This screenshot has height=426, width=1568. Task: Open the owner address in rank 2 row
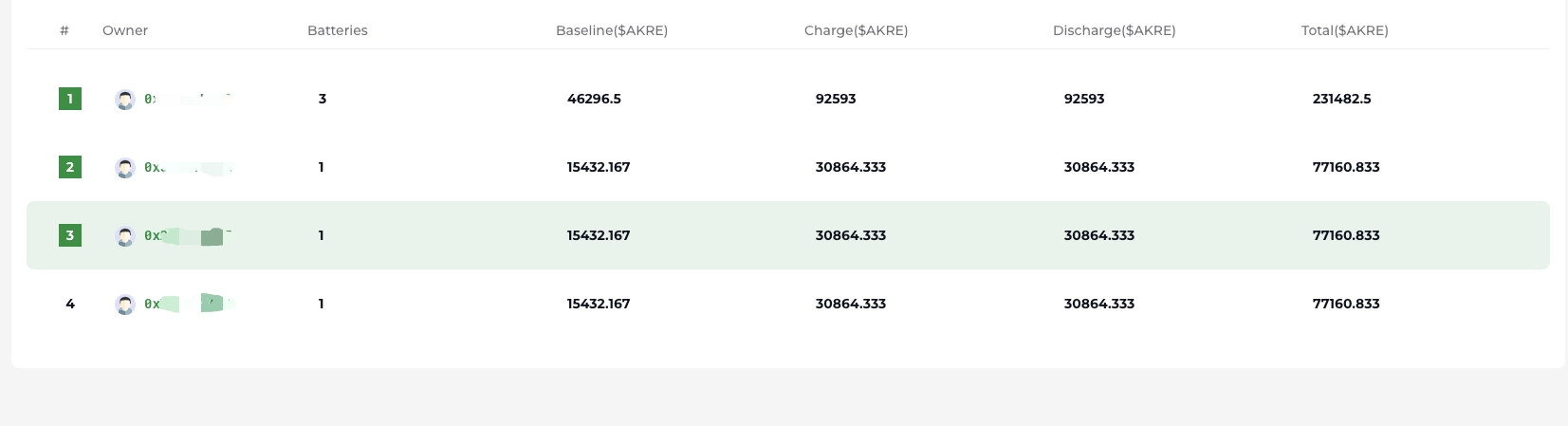point(188,167)
